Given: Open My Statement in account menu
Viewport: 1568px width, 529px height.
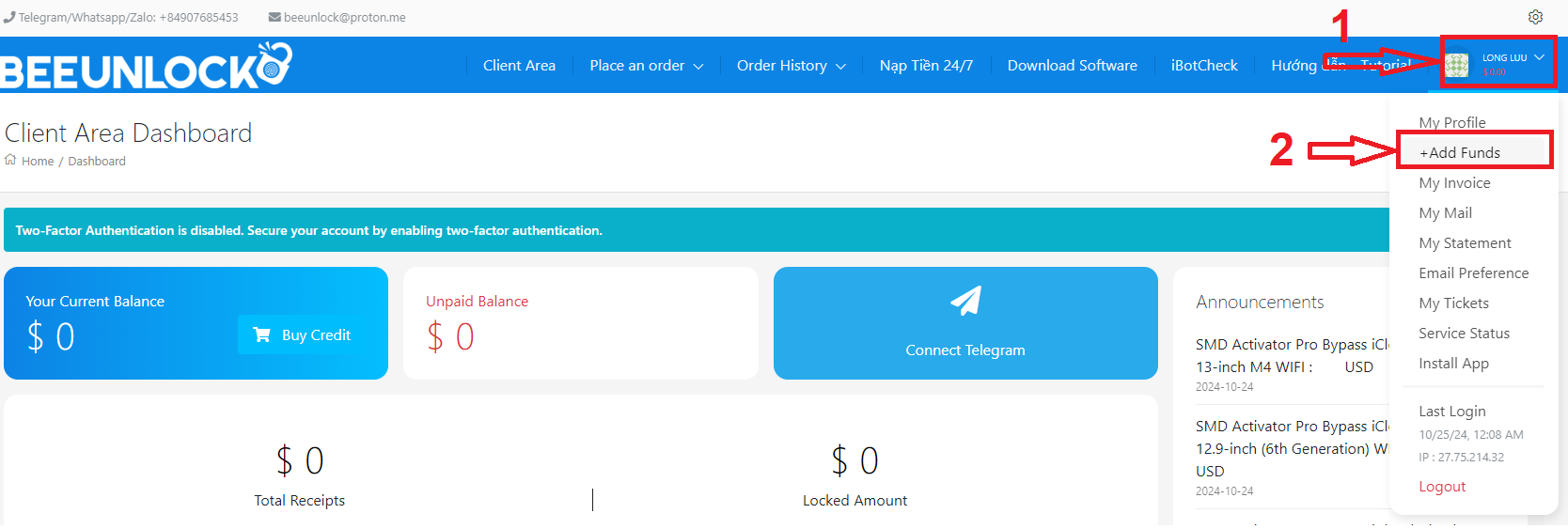Looking at the screenshot, I should tap(1465, 242).
